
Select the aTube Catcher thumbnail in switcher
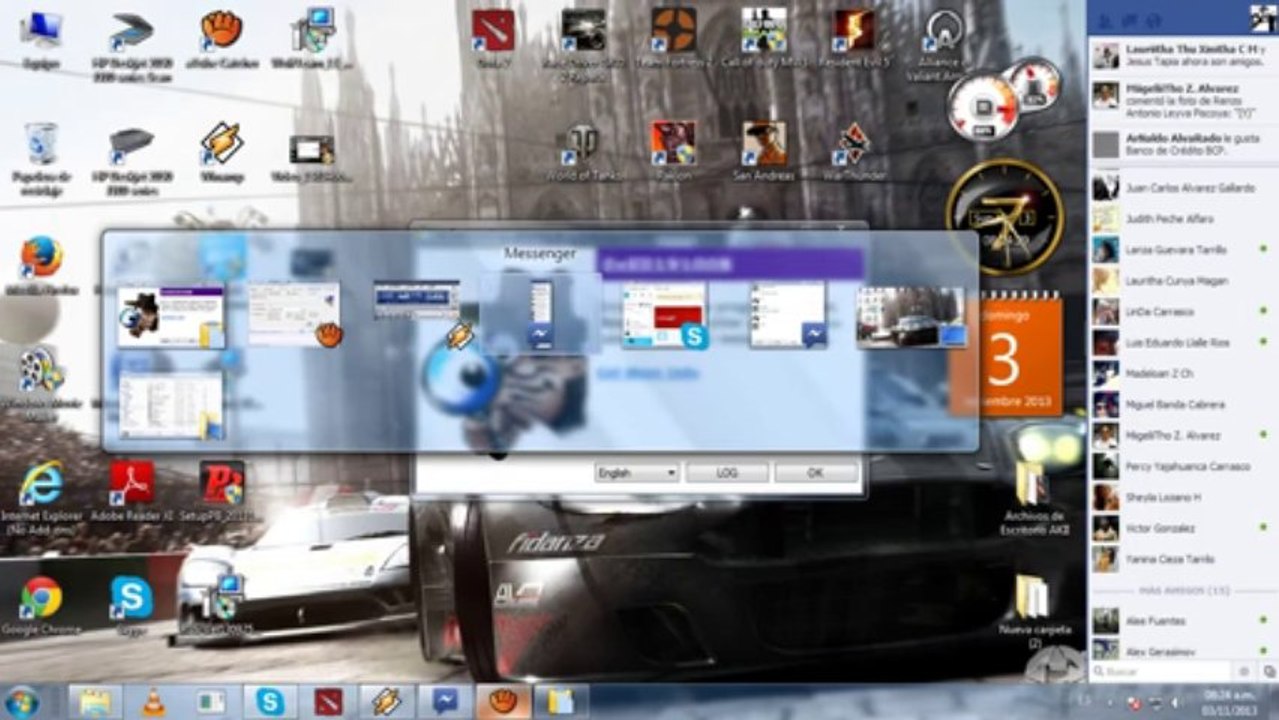[294, 315]
